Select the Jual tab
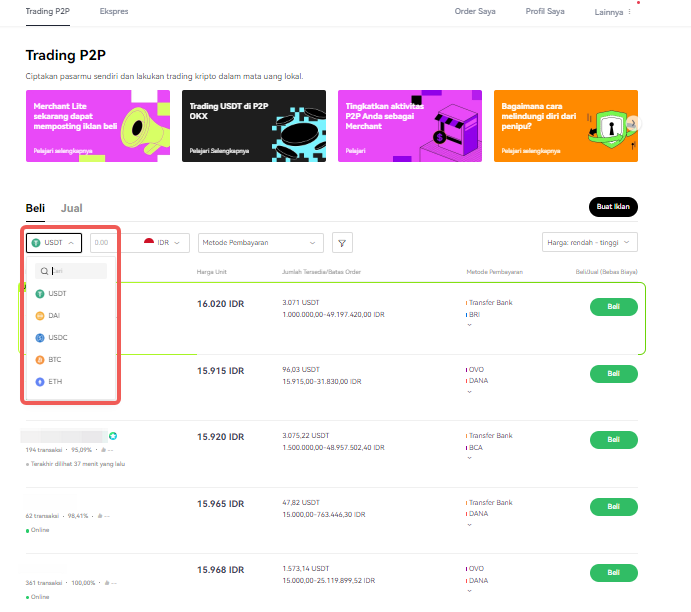Image resolution: width=691 pixels, height=612 pixels. point(71,208)
